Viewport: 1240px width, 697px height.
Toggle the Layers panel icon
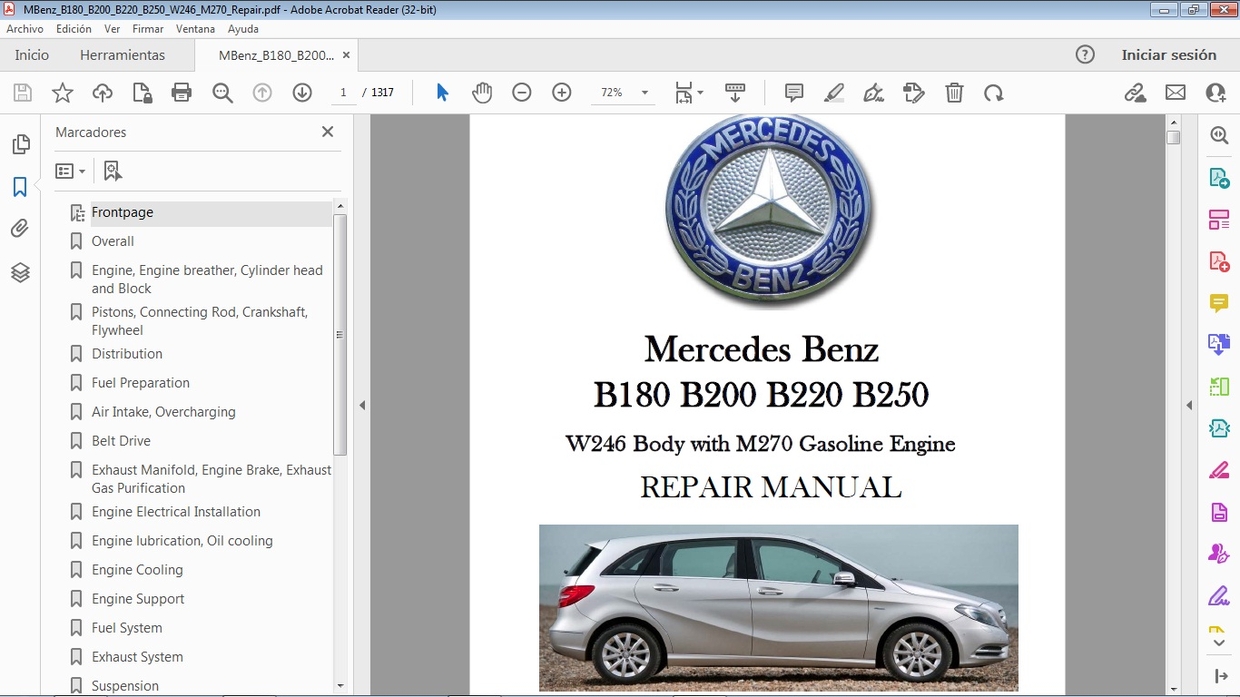(20, 272)
